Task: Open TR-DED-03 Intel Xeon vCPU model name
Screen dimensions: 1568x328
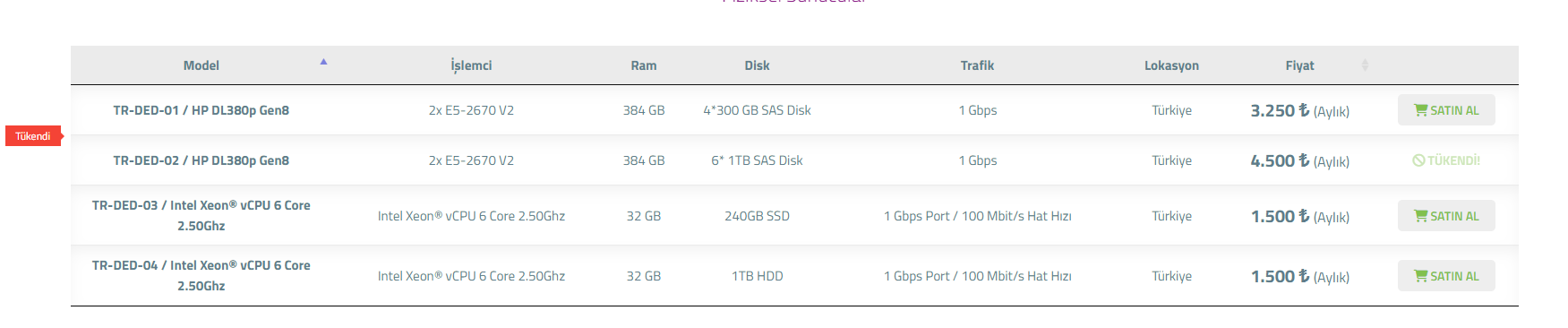Action: [201, 216]
